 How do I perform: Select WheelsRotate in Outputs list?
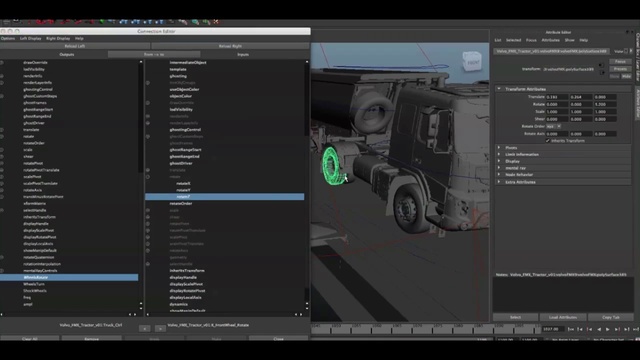click(x=69, y=278)
